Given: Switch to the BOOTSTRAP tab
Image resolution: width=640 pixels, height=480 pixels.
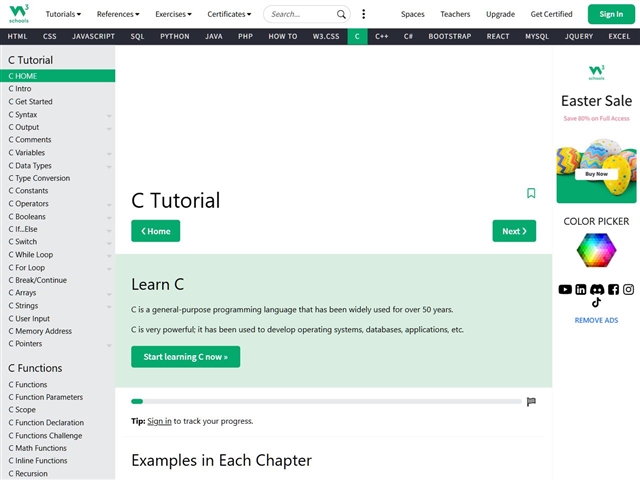Looking at the screenshot, I should point(449,36).
